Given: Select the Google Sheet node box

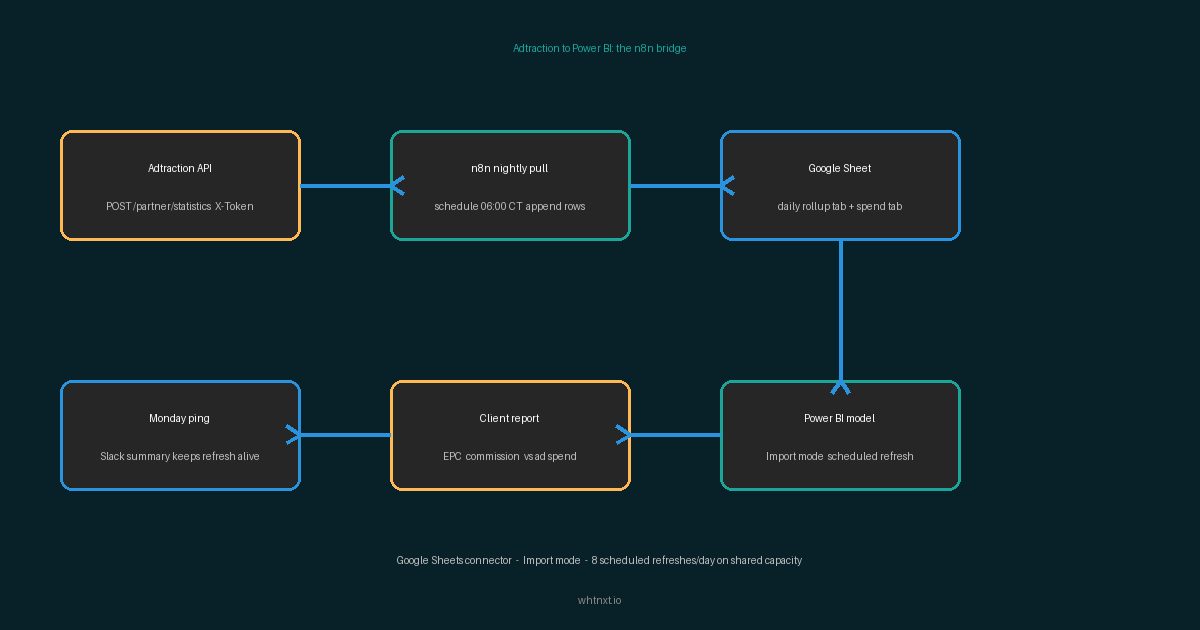Looking at the screenshot, I should [x=840, y=185].
